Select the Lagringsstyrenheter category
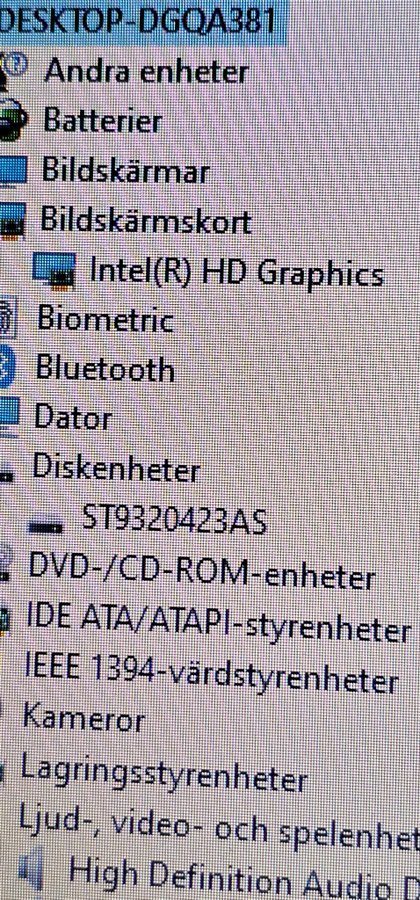420x900 pixels. (x=164, y=773)
